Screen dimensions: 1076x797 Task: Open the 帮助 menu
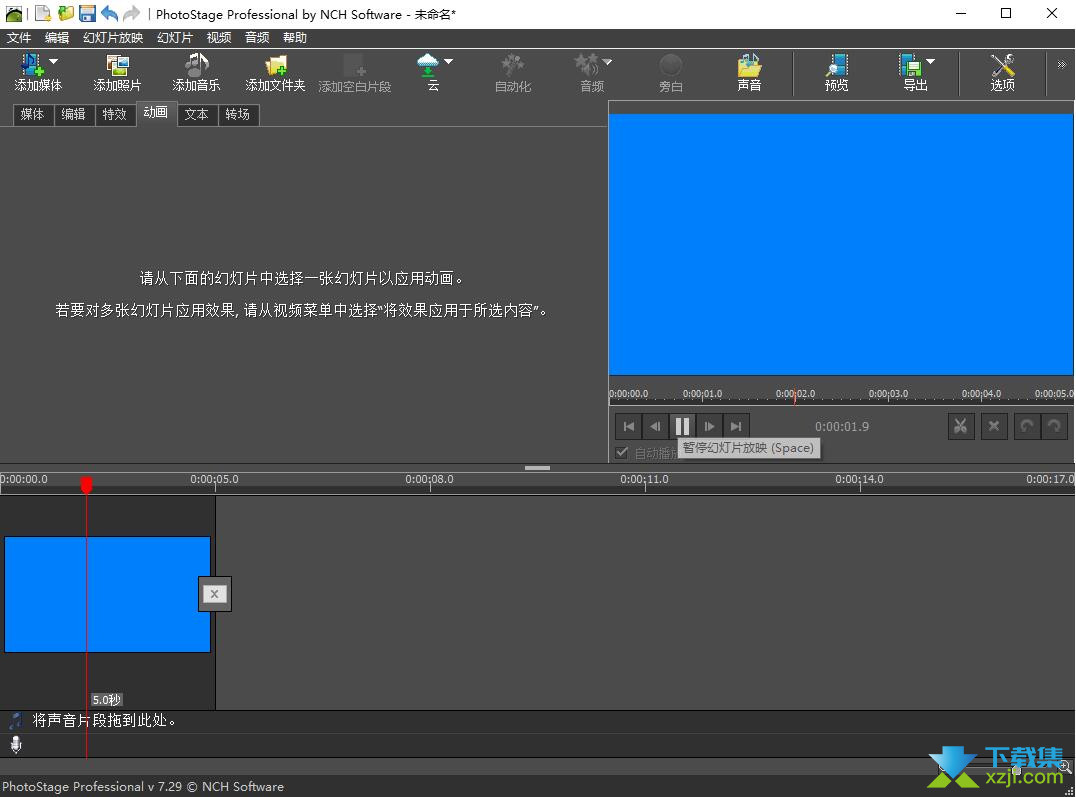[295, 38]
